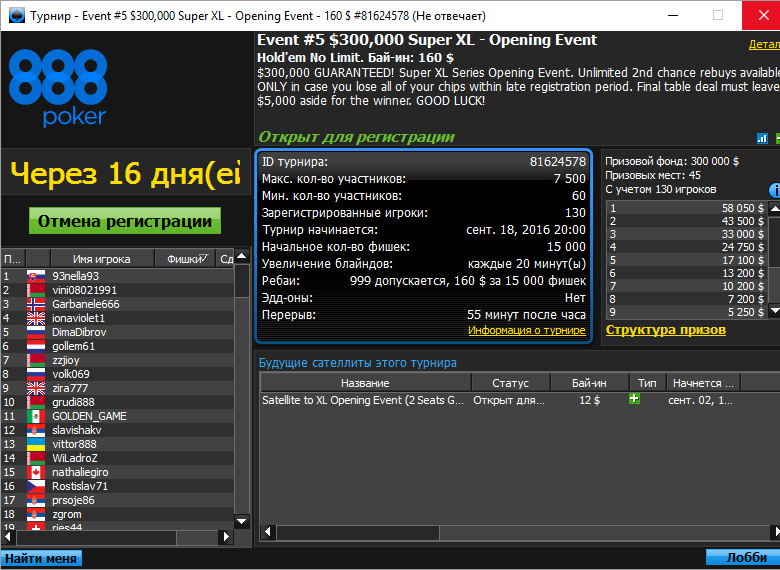Click the flag next to 93nella93
This screenshot has width=780, height=570.
[36, 276]
